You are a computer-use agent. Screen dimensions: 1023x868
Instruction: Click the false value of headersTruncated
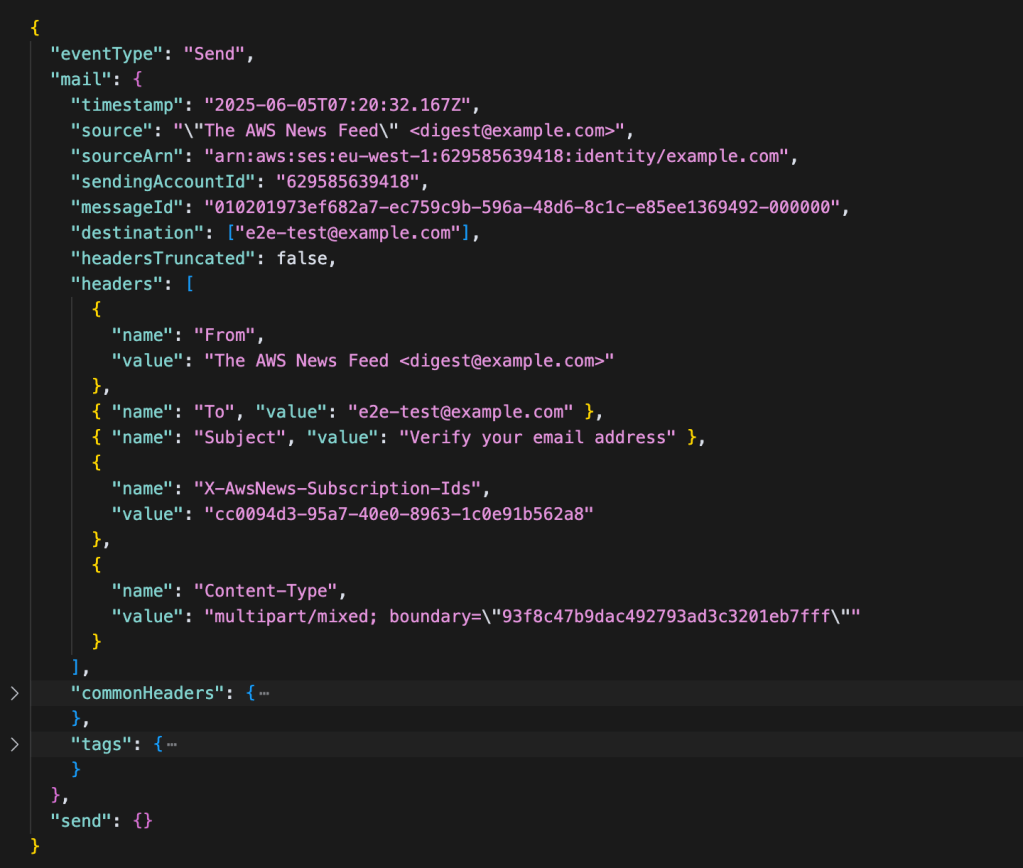[x=305, y=258]
